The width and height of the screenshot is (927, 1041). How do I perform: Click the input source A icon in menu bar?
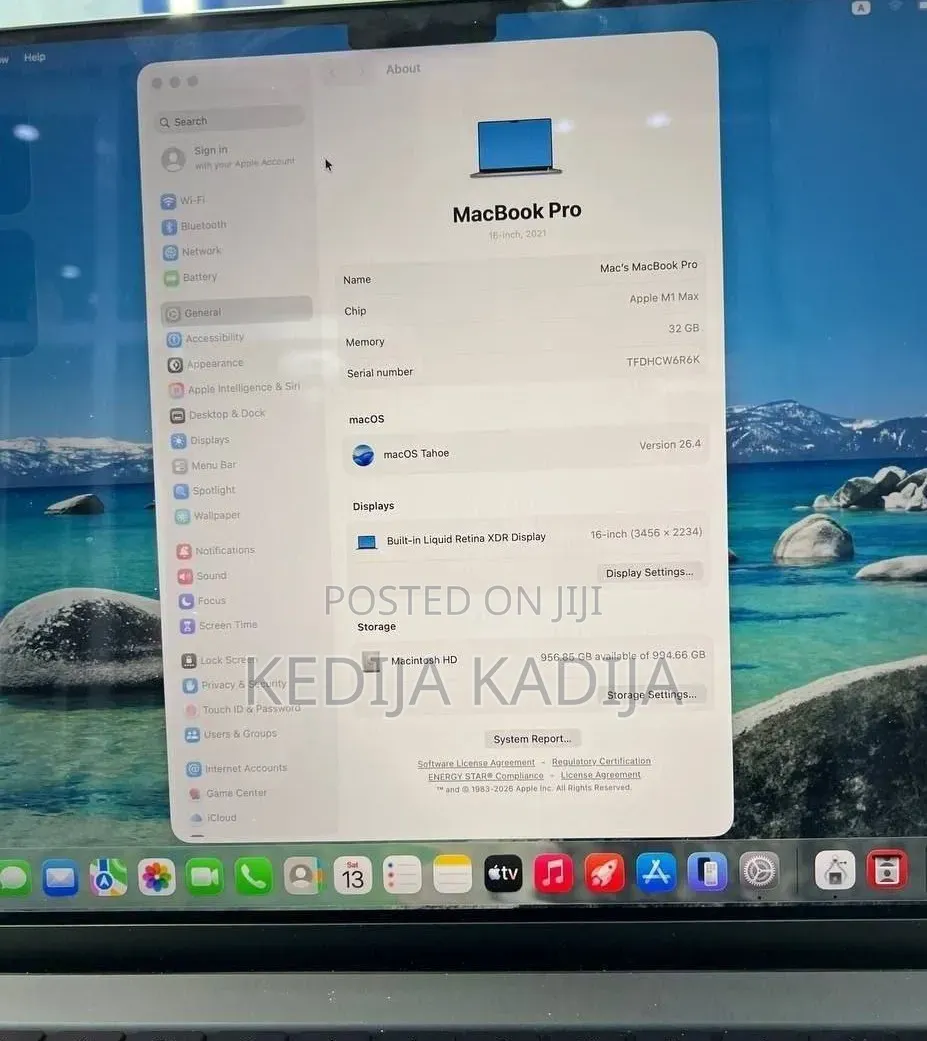click(x=861, y=8)
